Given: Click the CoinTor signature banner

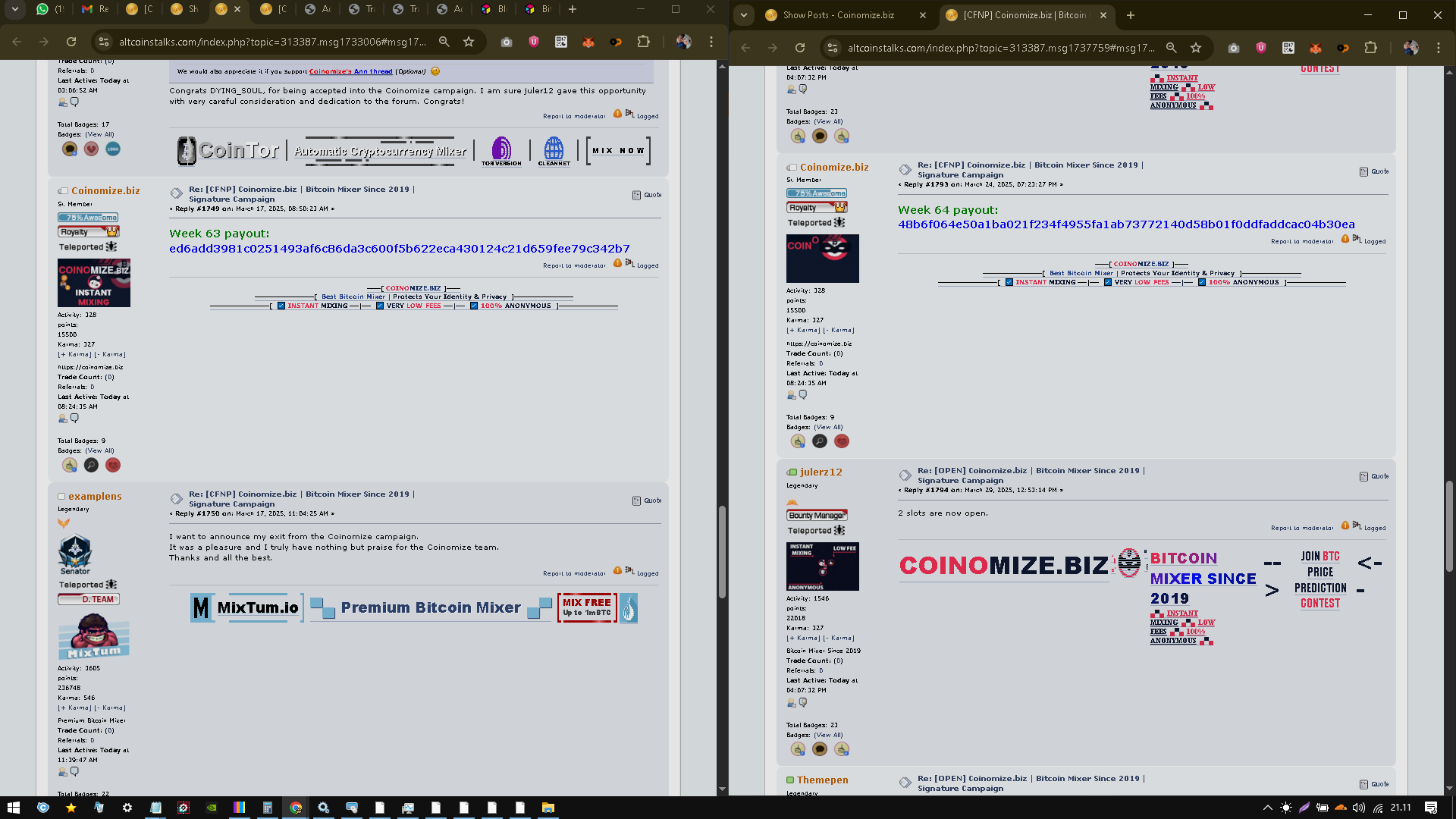Looking at the screenshot, I should (227, 151).
